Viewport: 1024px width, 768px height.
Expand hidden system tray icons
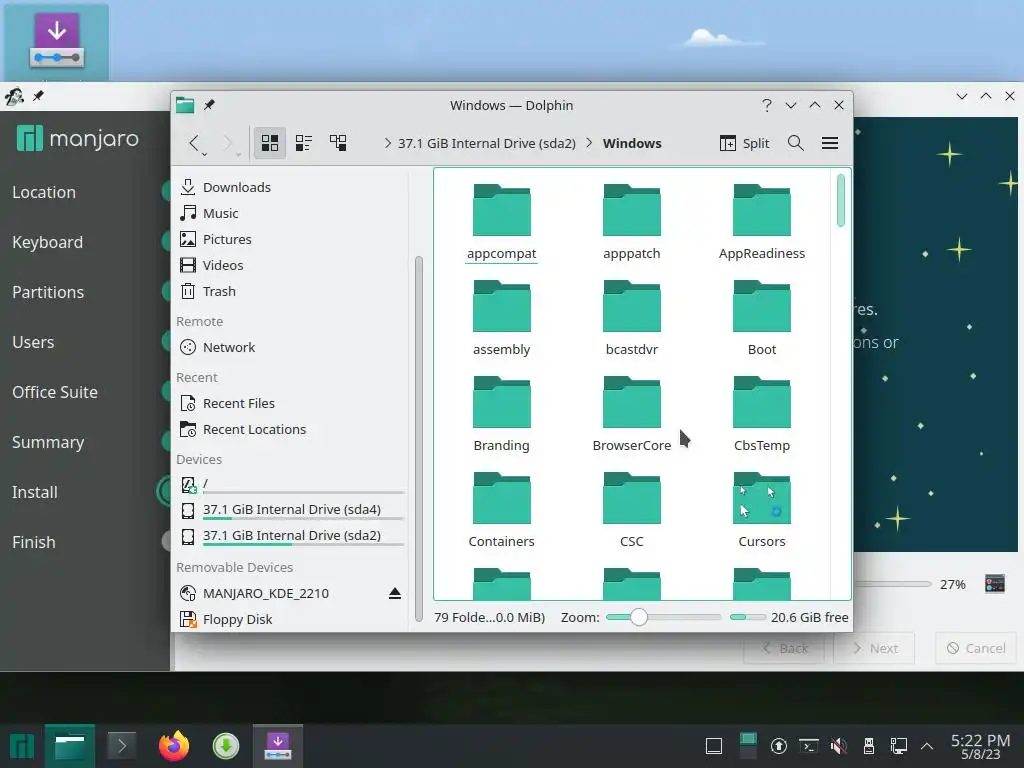point(927,746)
